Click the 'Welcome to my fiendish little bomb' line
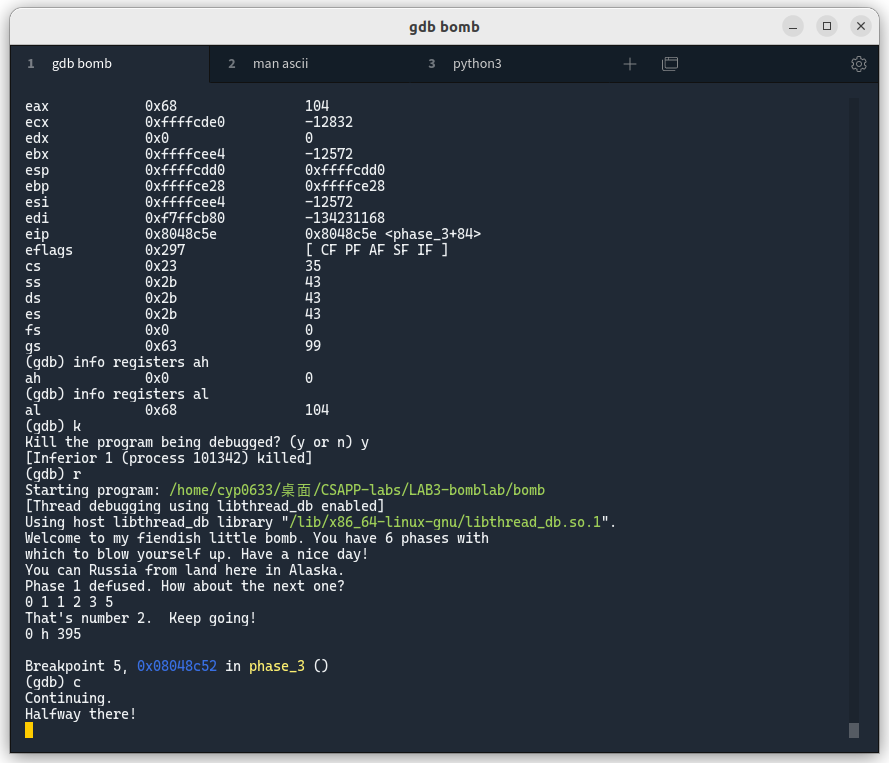 click(257, 538)
